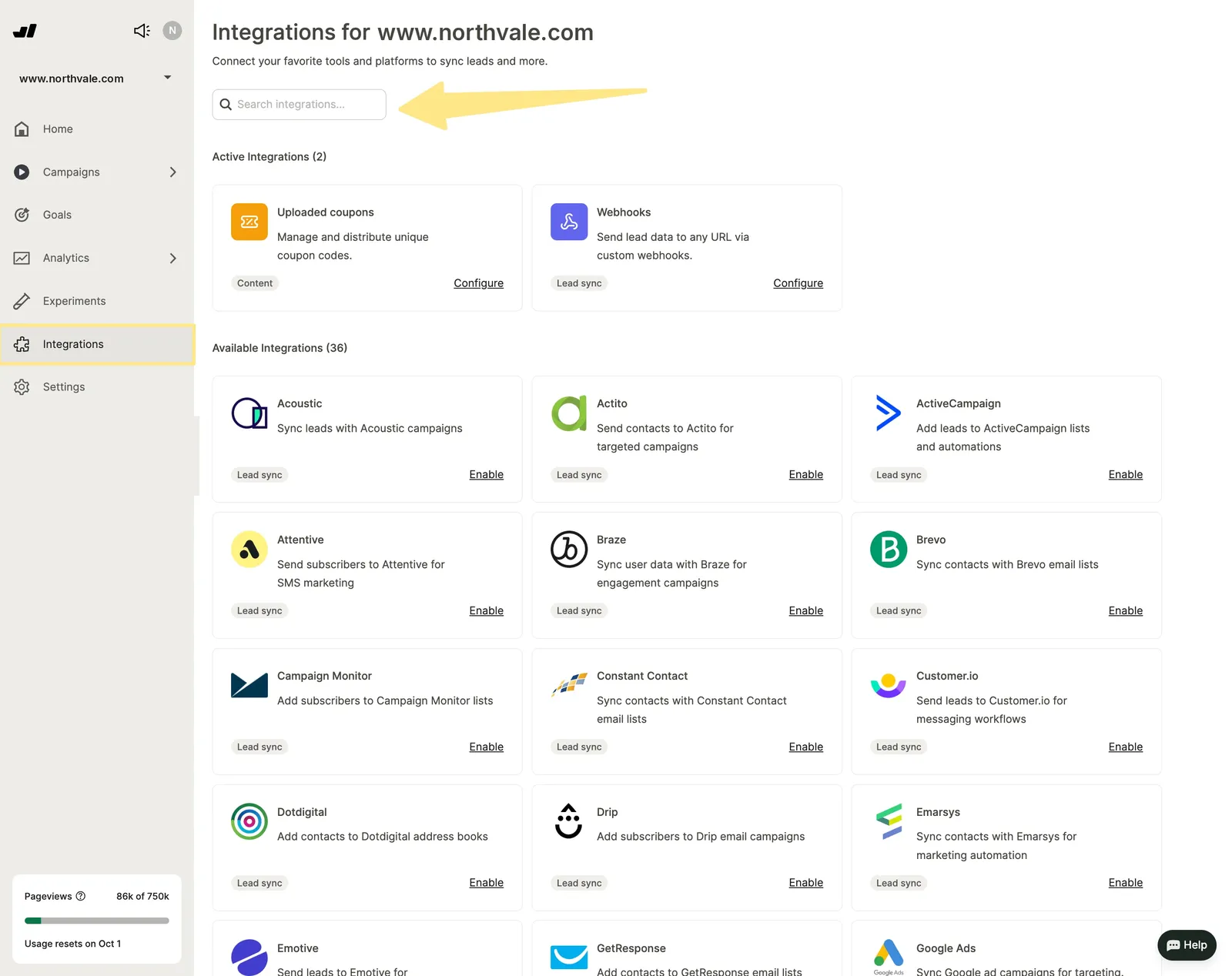The height and width of the screenshot is (976, 1232).
Task: Click the Available Integrations (36) heading
Action: click(x=280, y=348)
